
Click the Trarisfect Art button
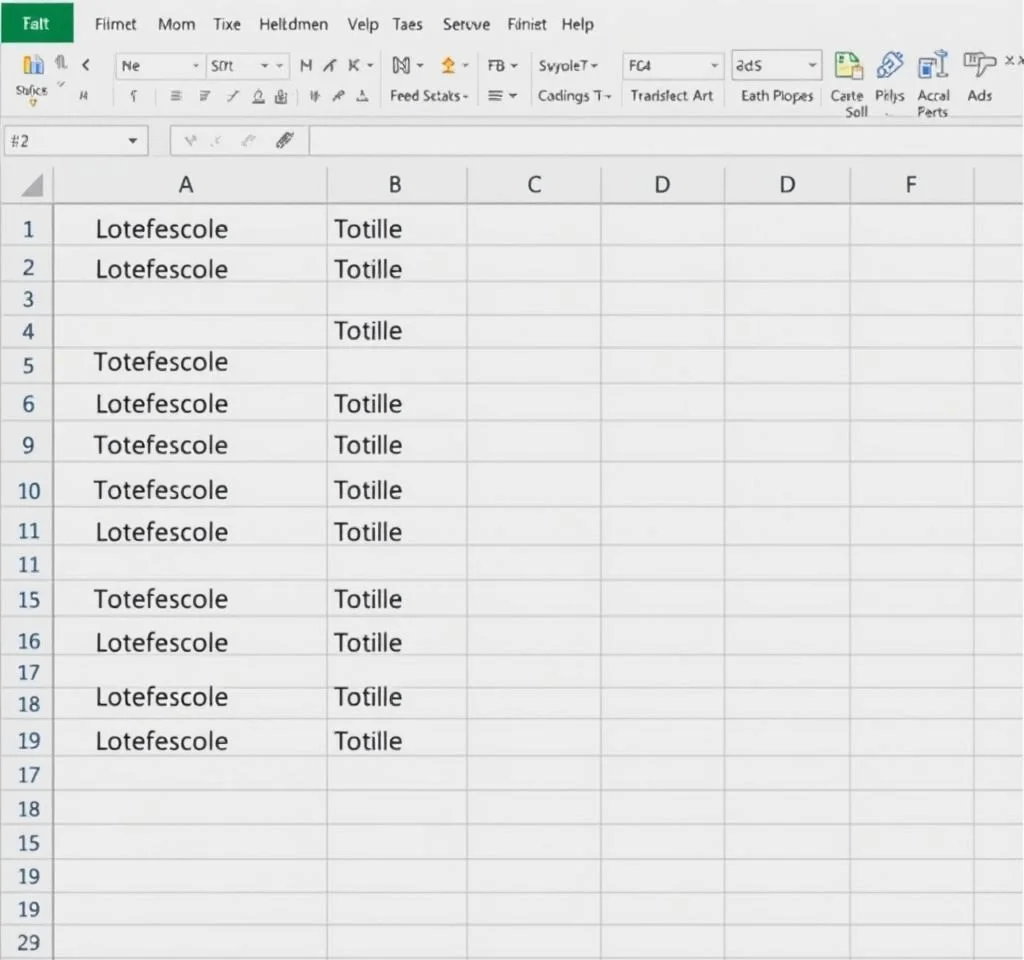coord(672,96)
